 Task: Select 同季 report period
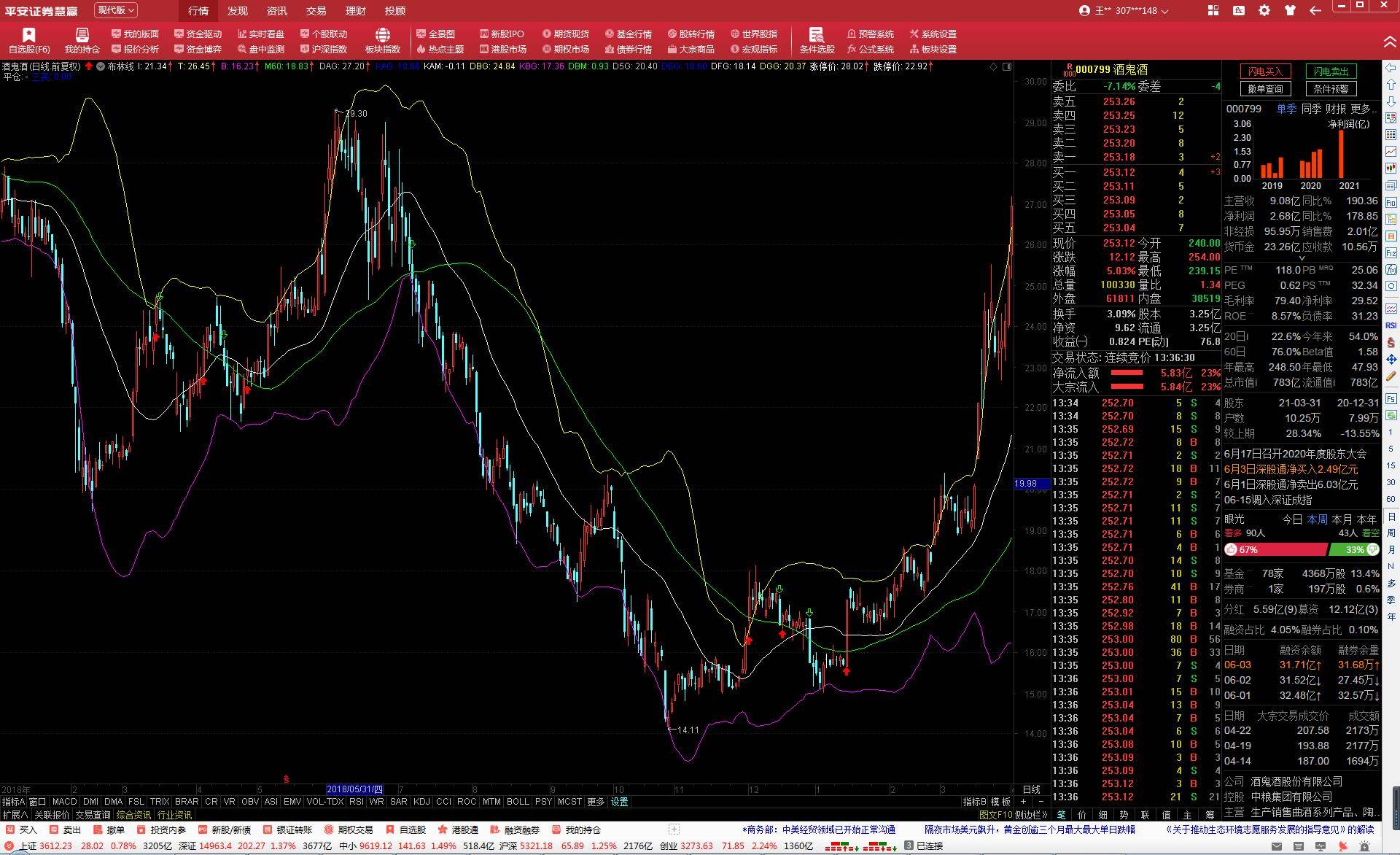[x=1311, y=109]
